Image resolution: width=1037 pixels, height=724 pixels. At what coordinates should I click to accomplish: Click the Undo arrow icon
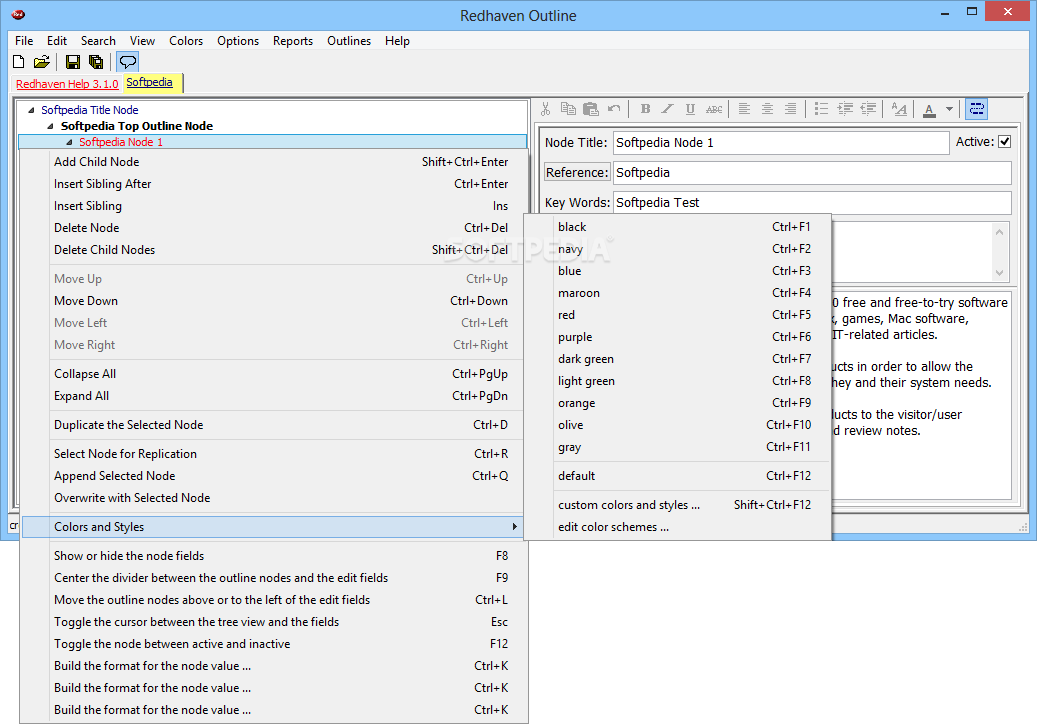tap(614, 109)
